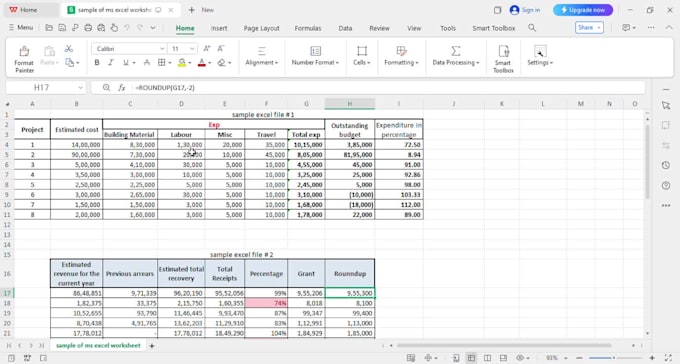This screenshot has height=364, width=680.
Task: Open the Smart Toolbox ribbon button
Action: 503,59
